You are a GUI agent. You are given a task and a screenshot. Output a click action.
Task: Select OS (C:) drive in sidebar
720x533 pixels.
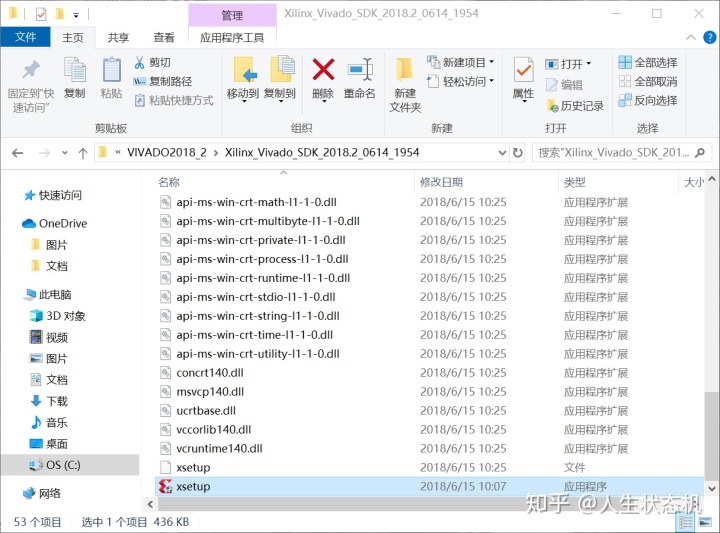[70, 465]
